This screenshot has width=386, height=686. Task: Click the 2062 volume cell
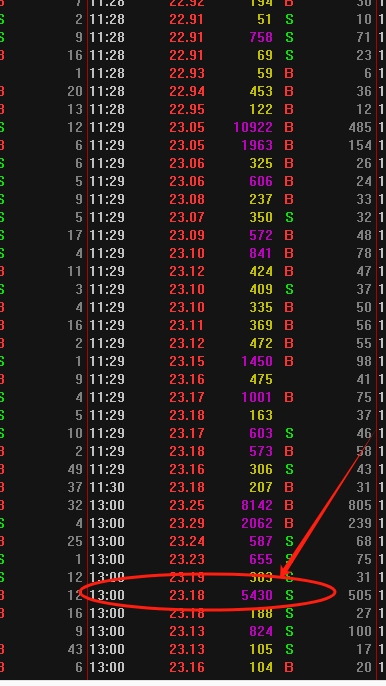tap(257, 523)
